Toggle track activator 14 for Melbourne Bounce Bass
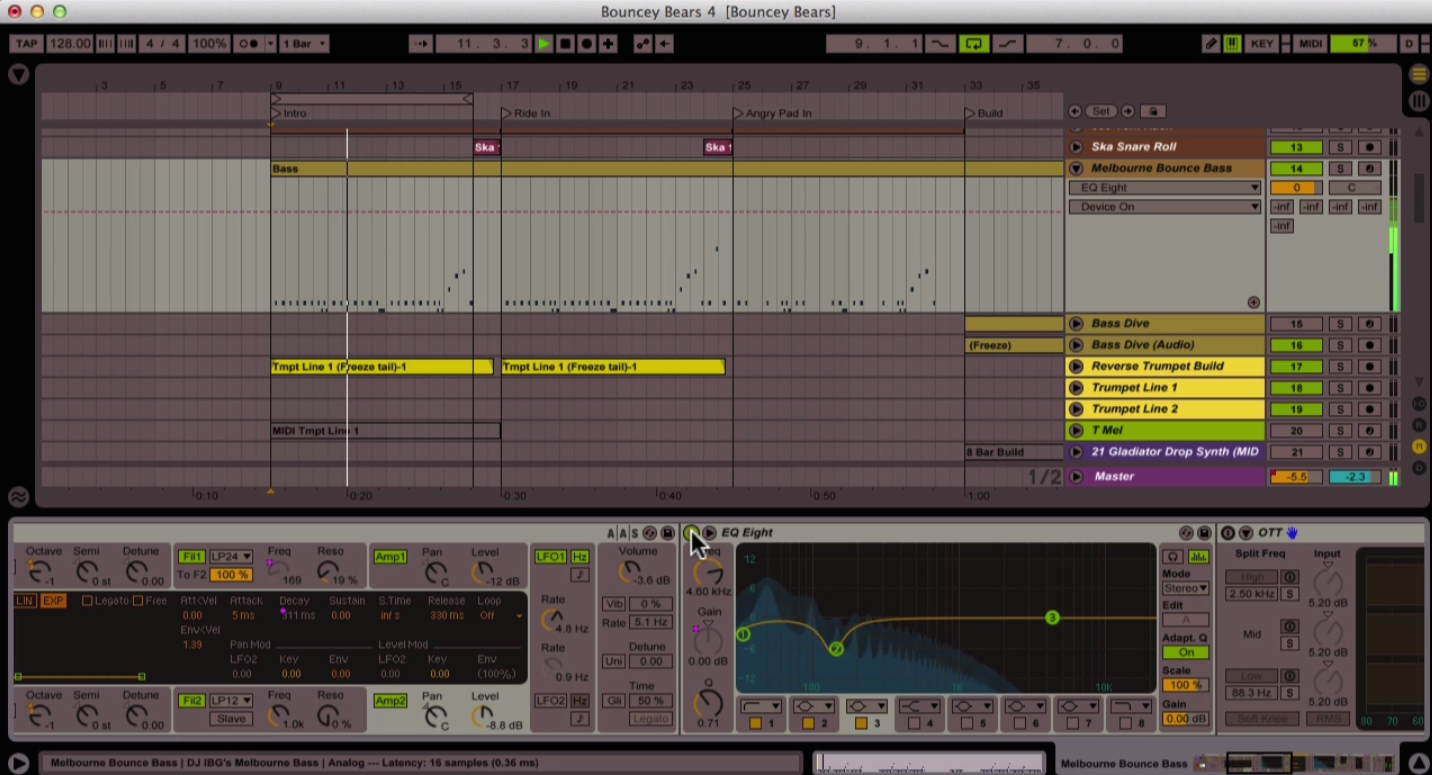The height and width of the screenshot is (775, 1432). [x=1296, y=168]
